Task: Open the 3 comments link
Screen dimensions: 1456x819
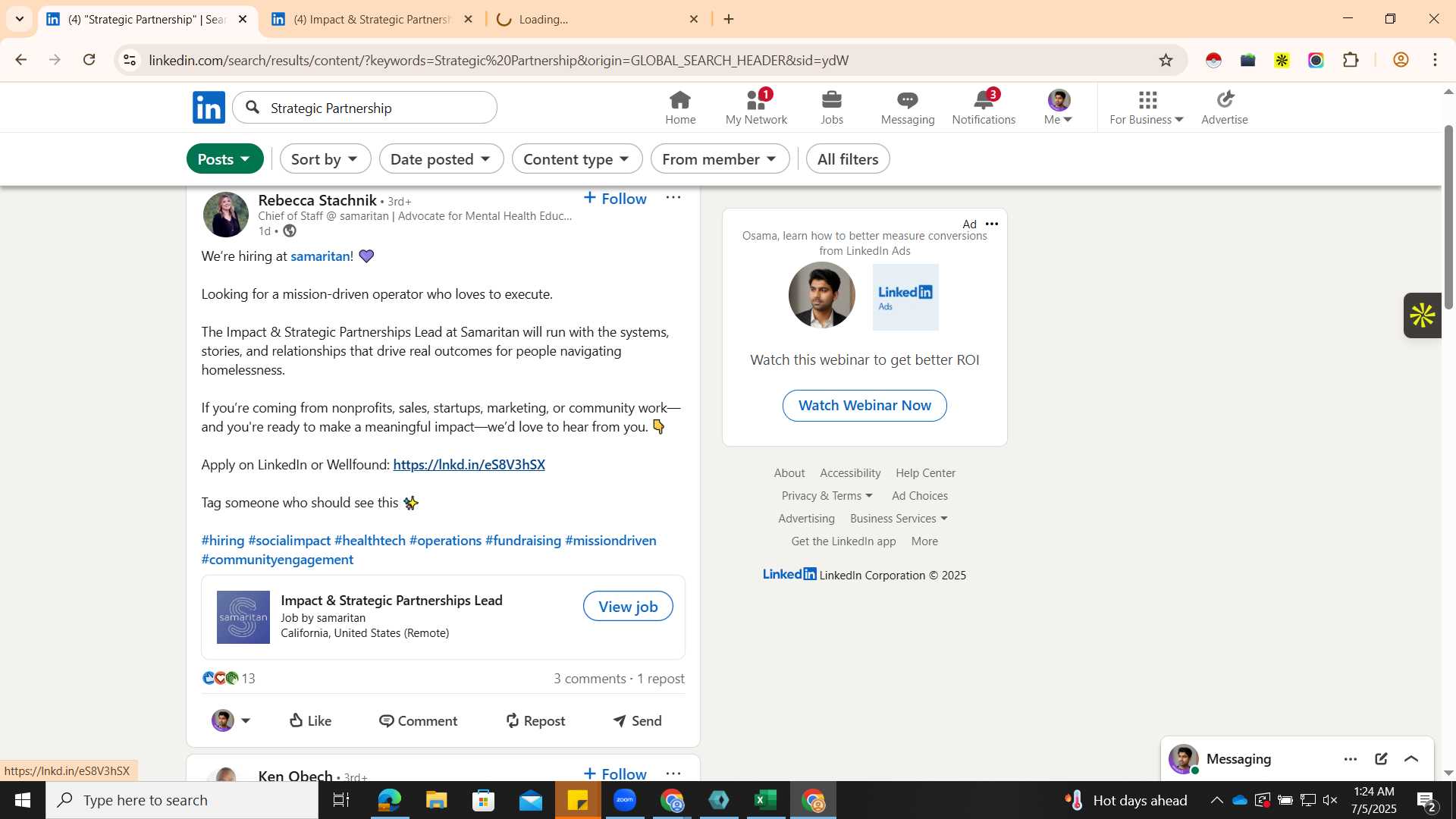Action: click(590, 679)
